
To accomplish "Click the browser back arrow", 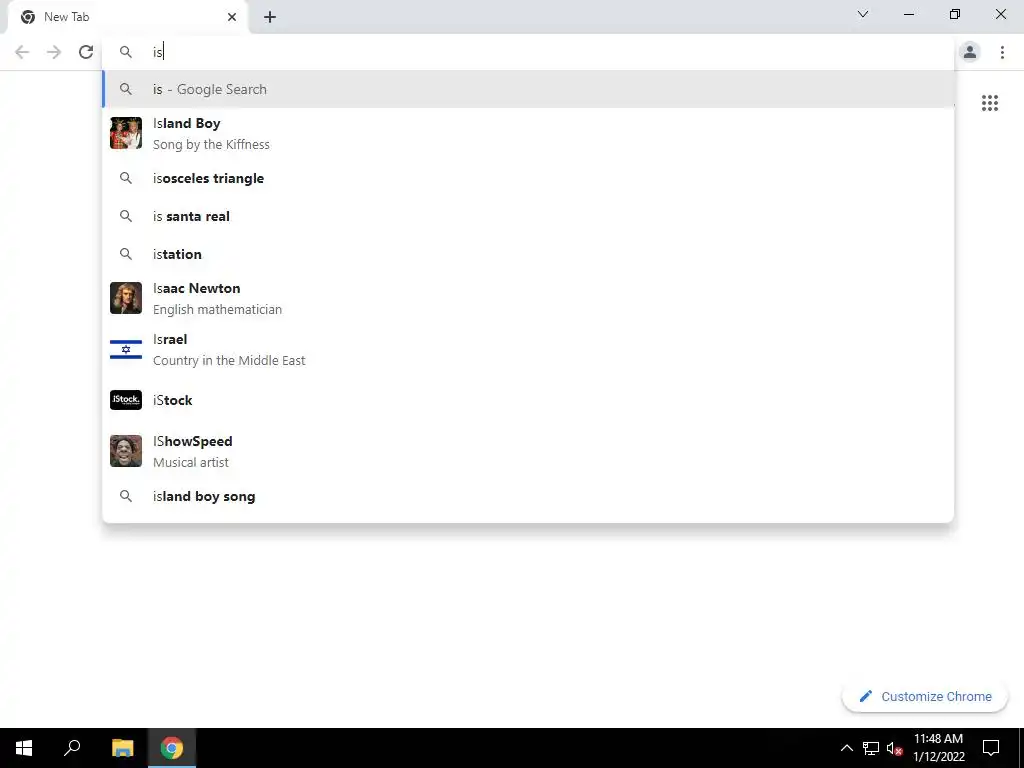I will click(22, 52).
